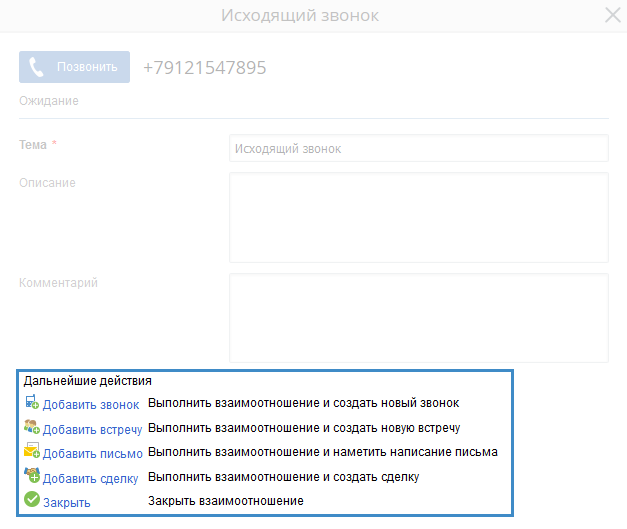Click the Ожидание call status text
Screen dimensions: 627x529
[48, 101]
